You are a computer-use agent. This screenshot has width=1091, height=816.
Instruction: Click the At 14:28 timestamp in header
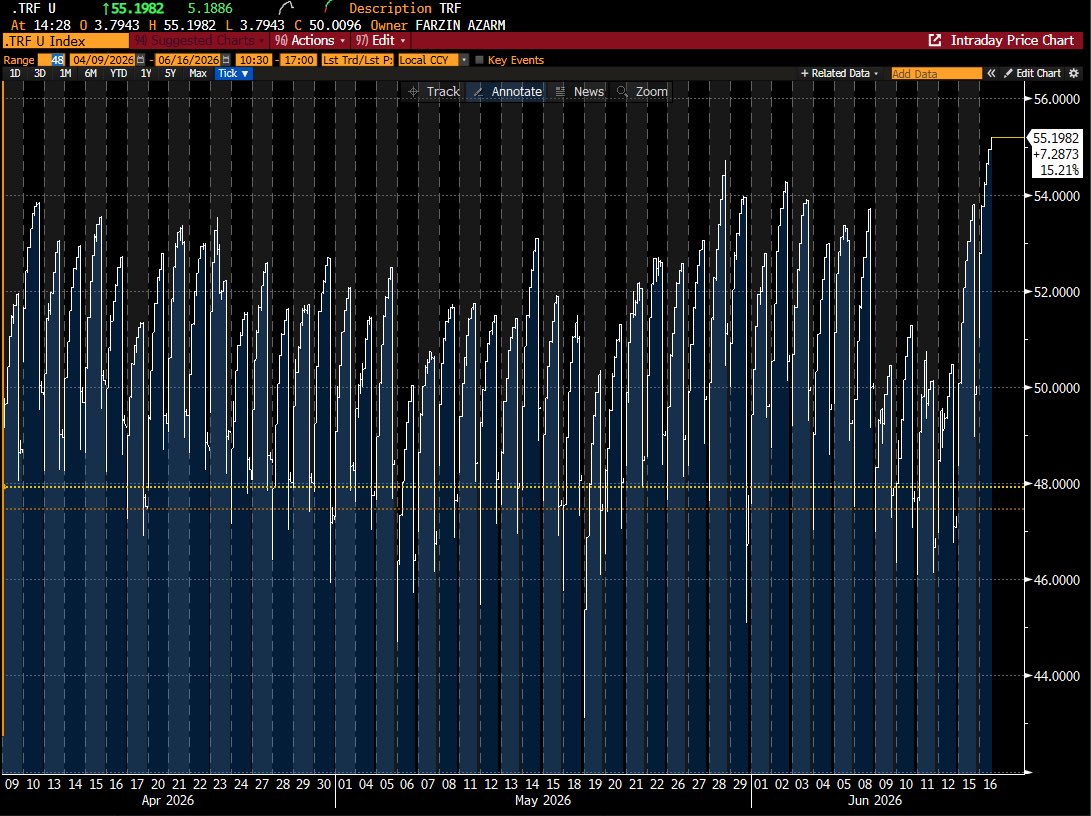pyautogui.click(x=40, y=25)
